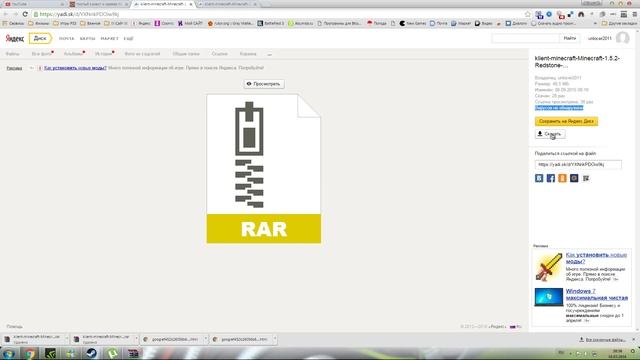Image resolution: width=640 pixels, height=360 pixels.
Task: Open the Погода bookmark
Action: pos(376,23)
